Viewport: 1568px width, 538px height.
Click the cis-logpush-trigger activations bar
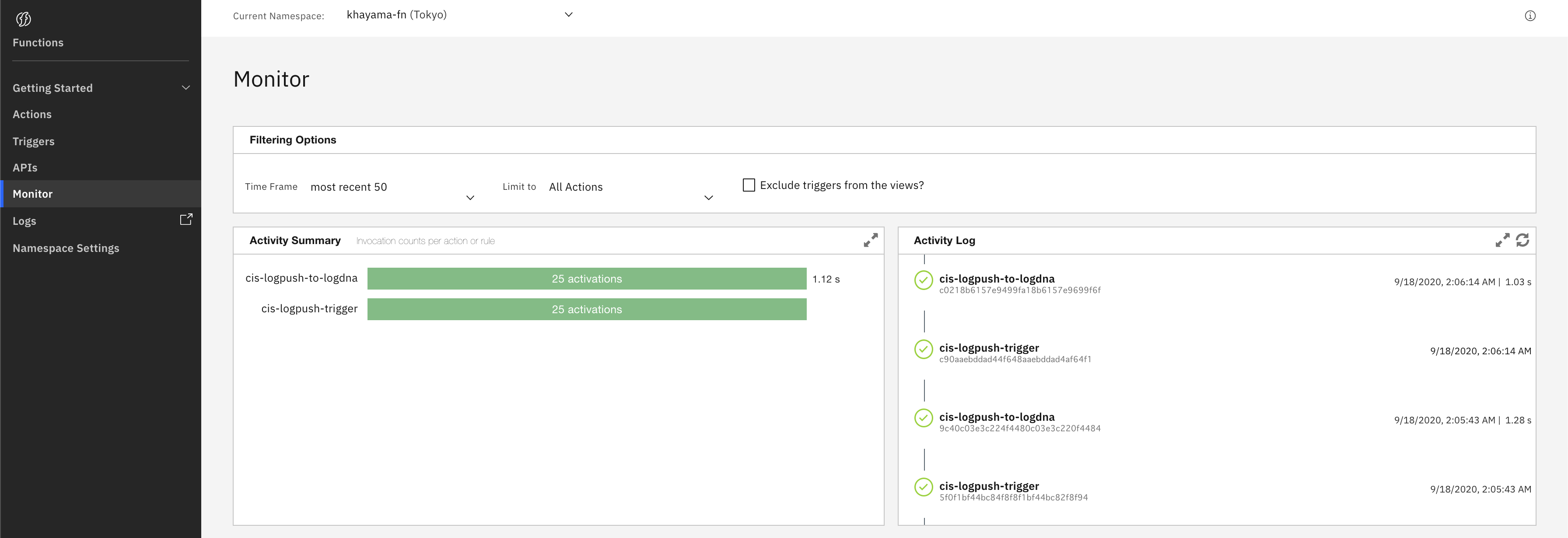coord(586,309)
